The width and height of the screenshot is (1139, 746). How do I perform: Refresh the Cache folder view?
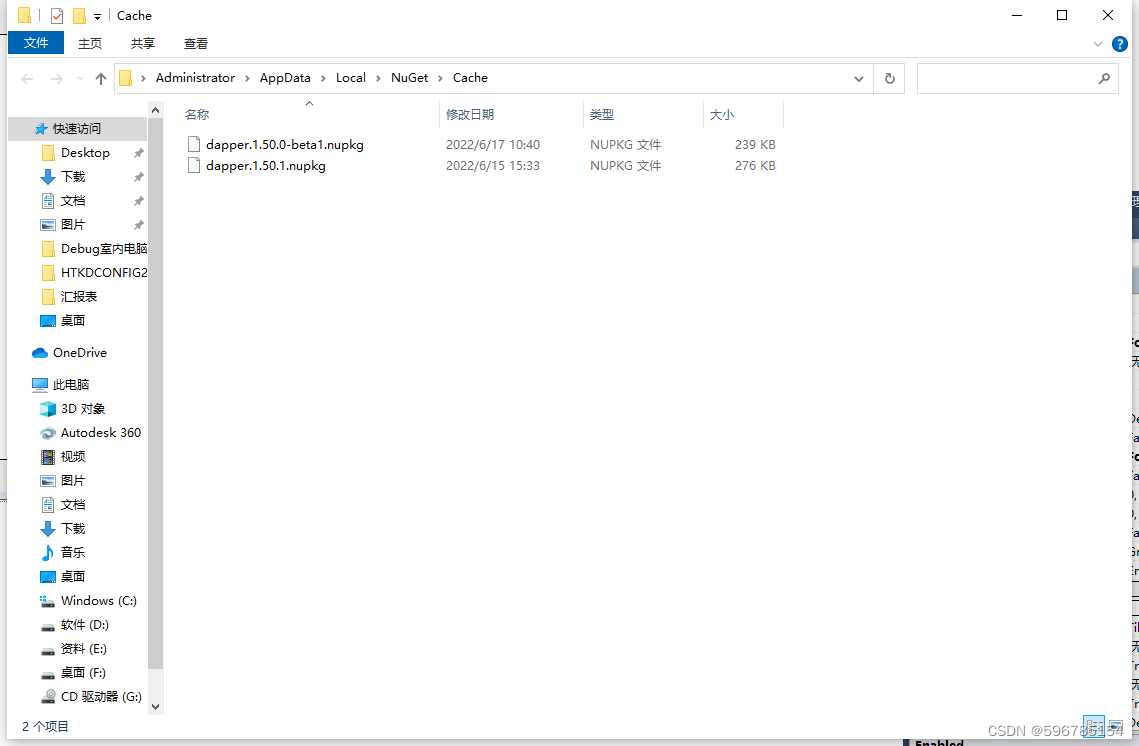point(890,78)
